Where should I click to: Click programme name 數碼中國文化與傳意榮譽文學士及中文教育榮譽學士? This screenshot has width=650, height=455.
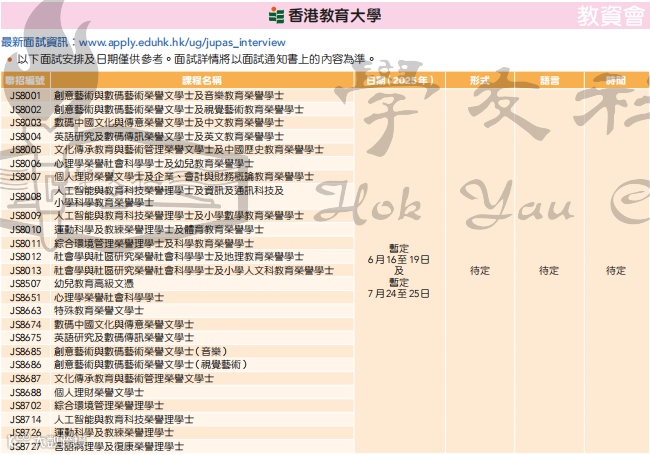(x=169, y=123)
